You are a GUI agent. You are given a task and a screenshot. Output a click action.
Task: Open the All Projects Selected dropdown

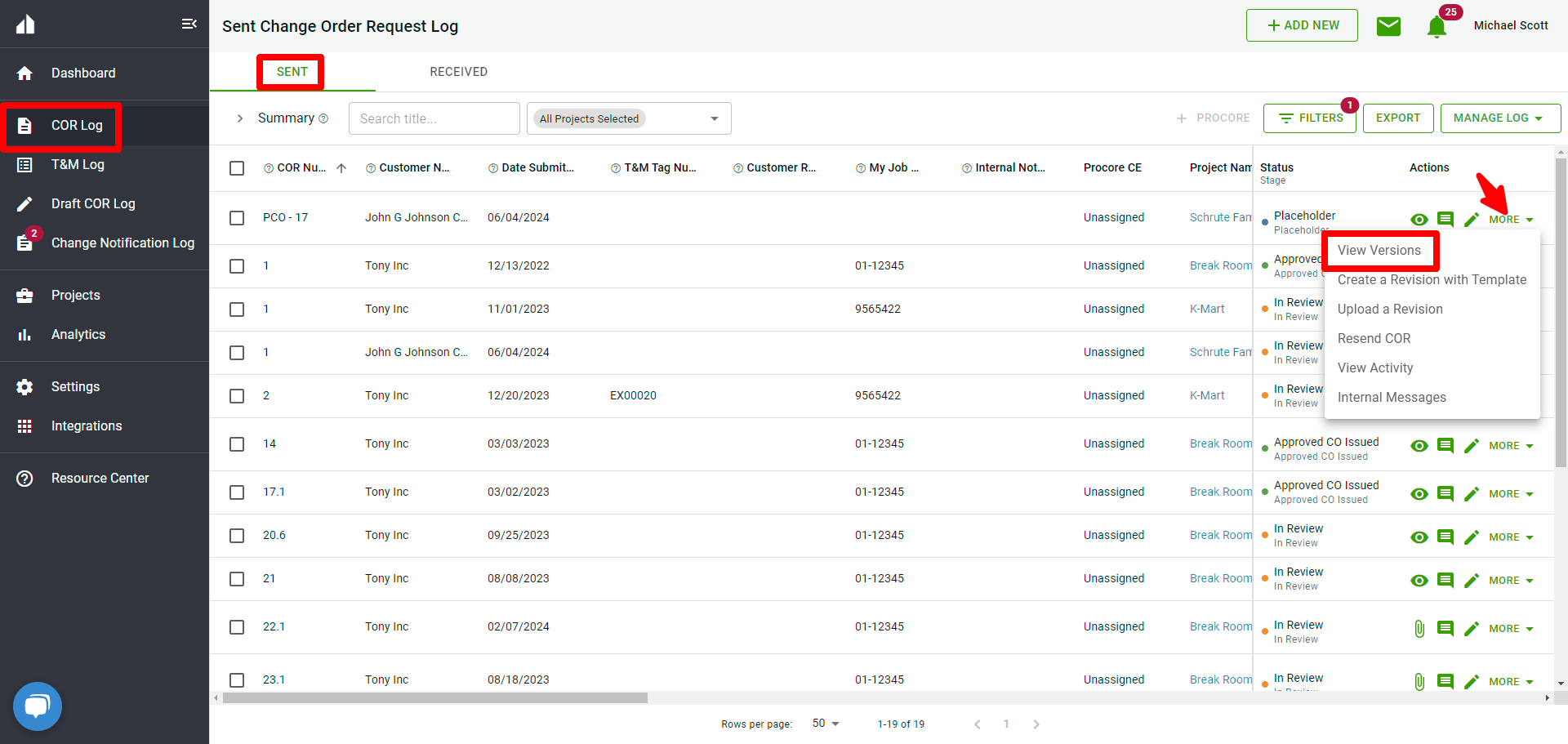click(x=629, y=118)
